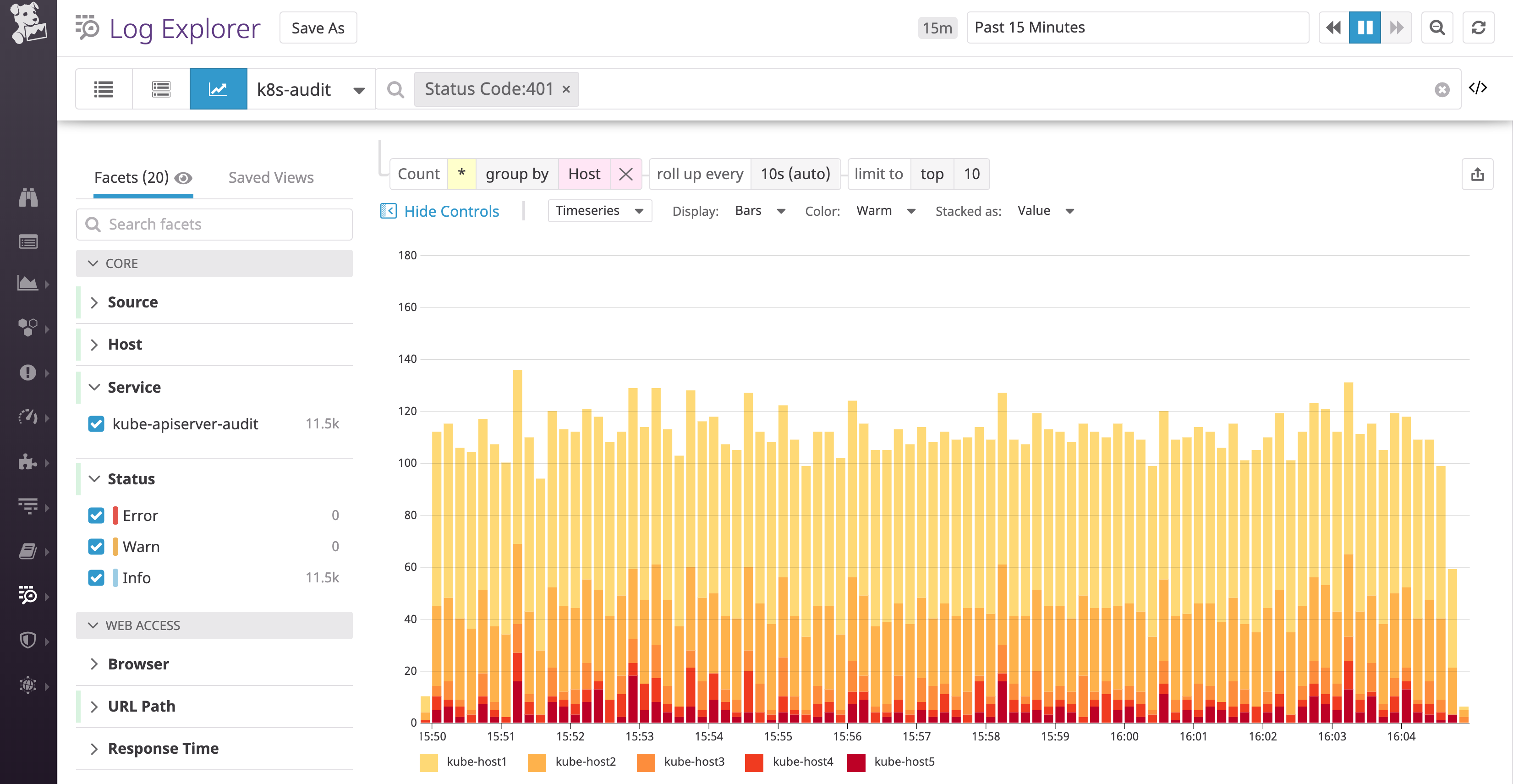Switch Log Explorer to list view
The height and width of the screenshot is (784, 1513).
tap(104, 89)
